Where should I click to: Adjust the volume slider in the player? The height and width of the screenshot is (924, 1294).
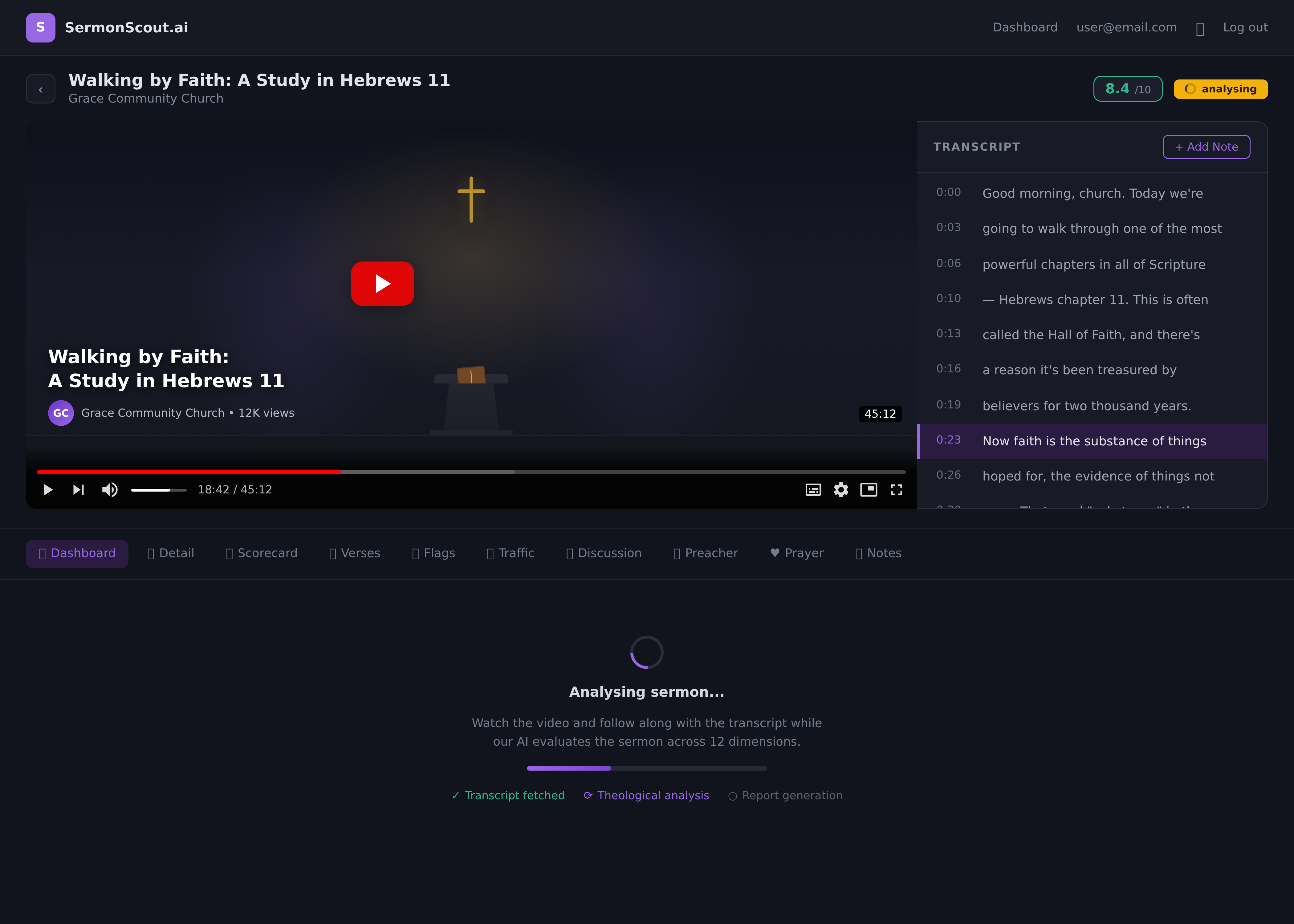(158, 489)
